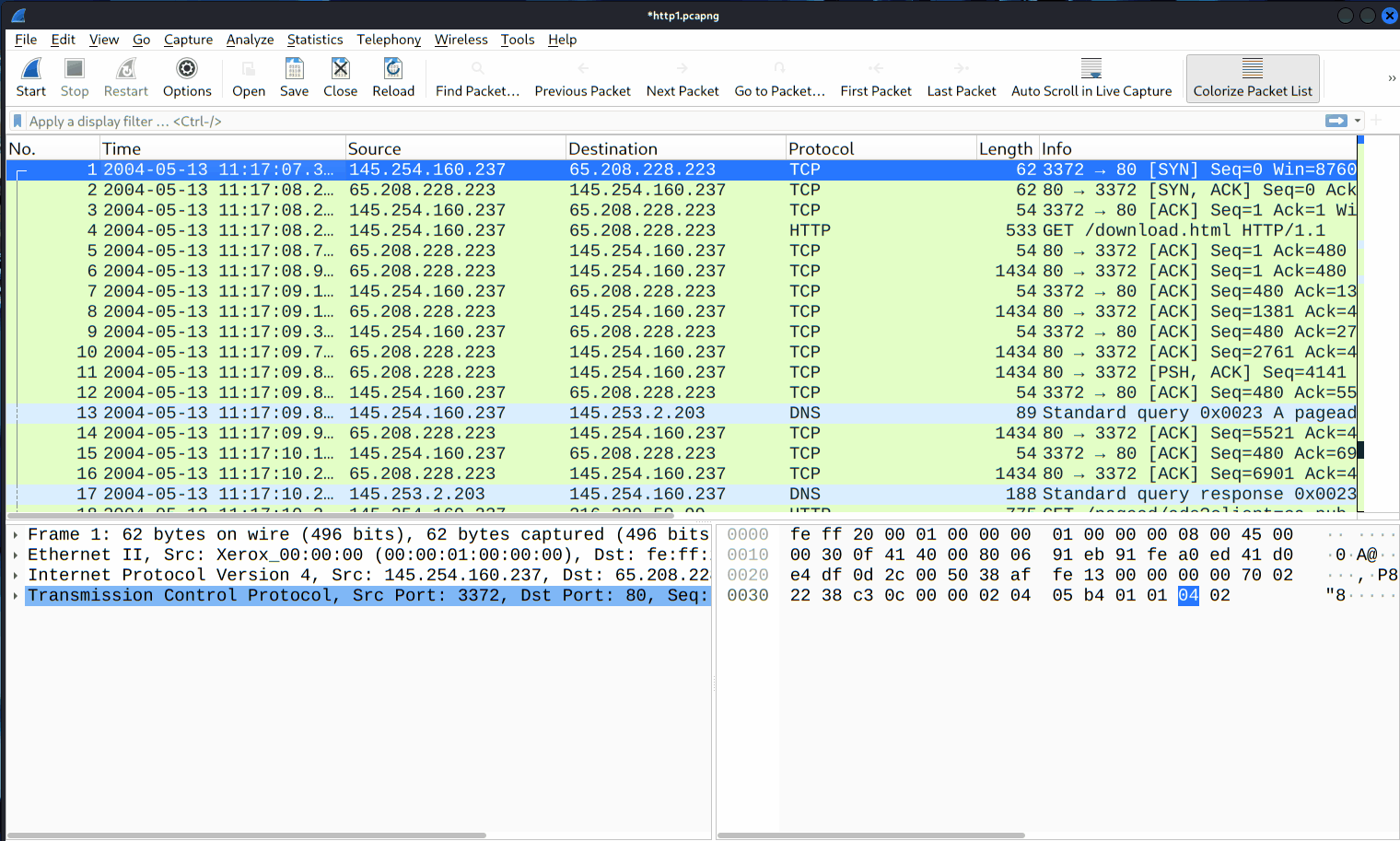Open the Go to Packet dialog

point(779,78)
